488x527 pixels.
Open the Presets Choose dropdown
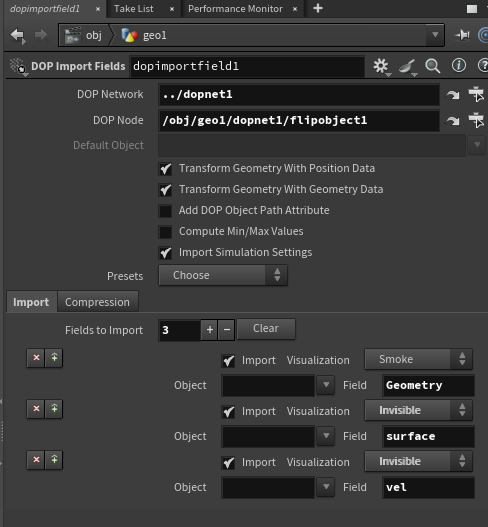coord(223,275)
